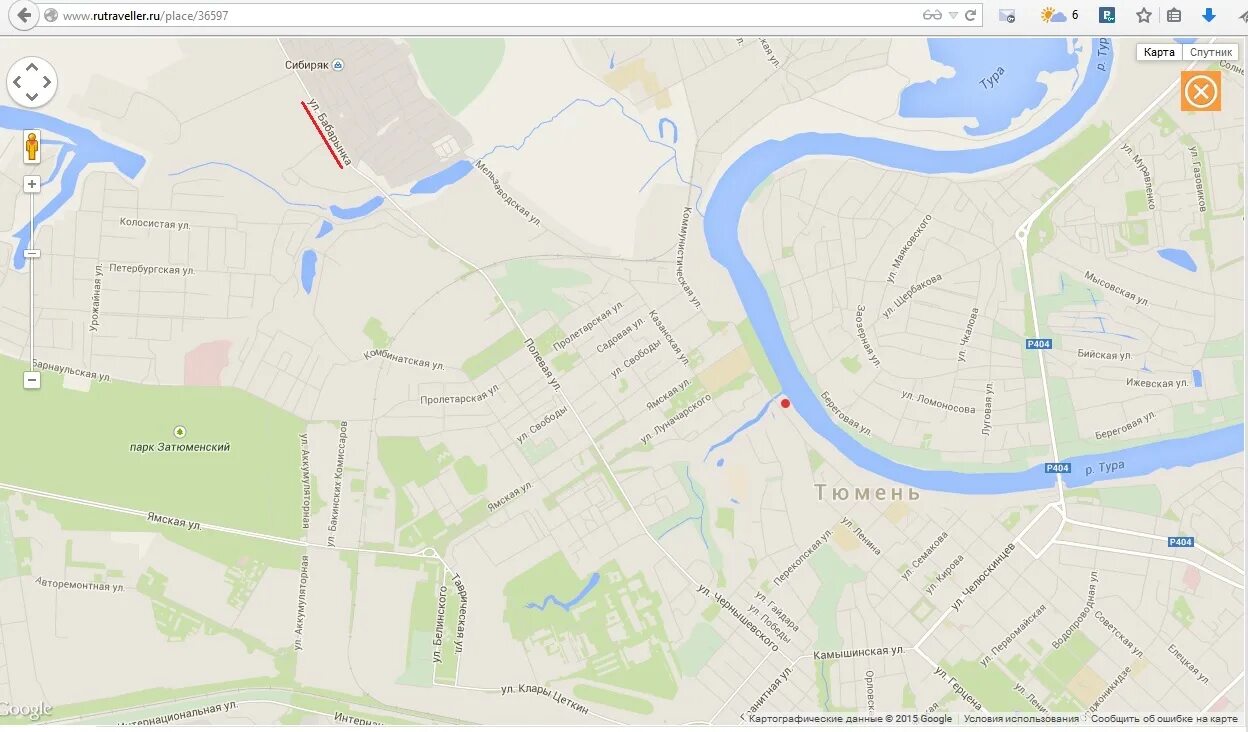Click the browser back arrow button
1248x732 pixels.
point(24,15)
